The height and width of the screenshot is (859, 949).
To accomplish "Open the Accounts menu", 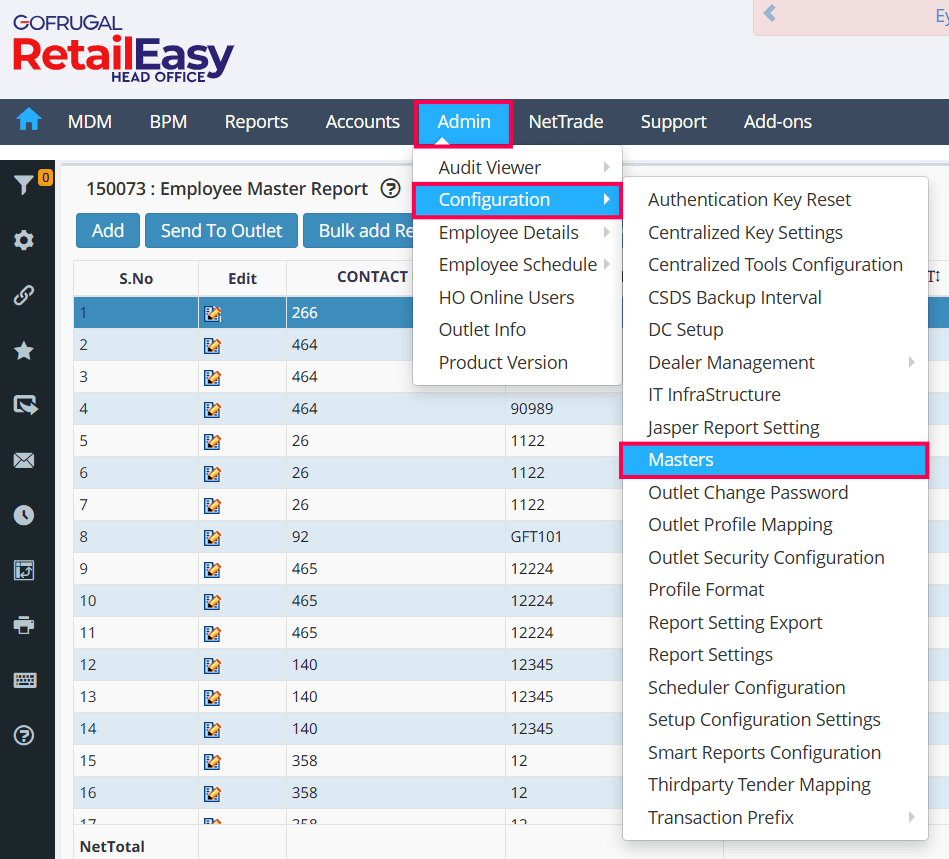I will pyautogui.click(x=363, y=122).
